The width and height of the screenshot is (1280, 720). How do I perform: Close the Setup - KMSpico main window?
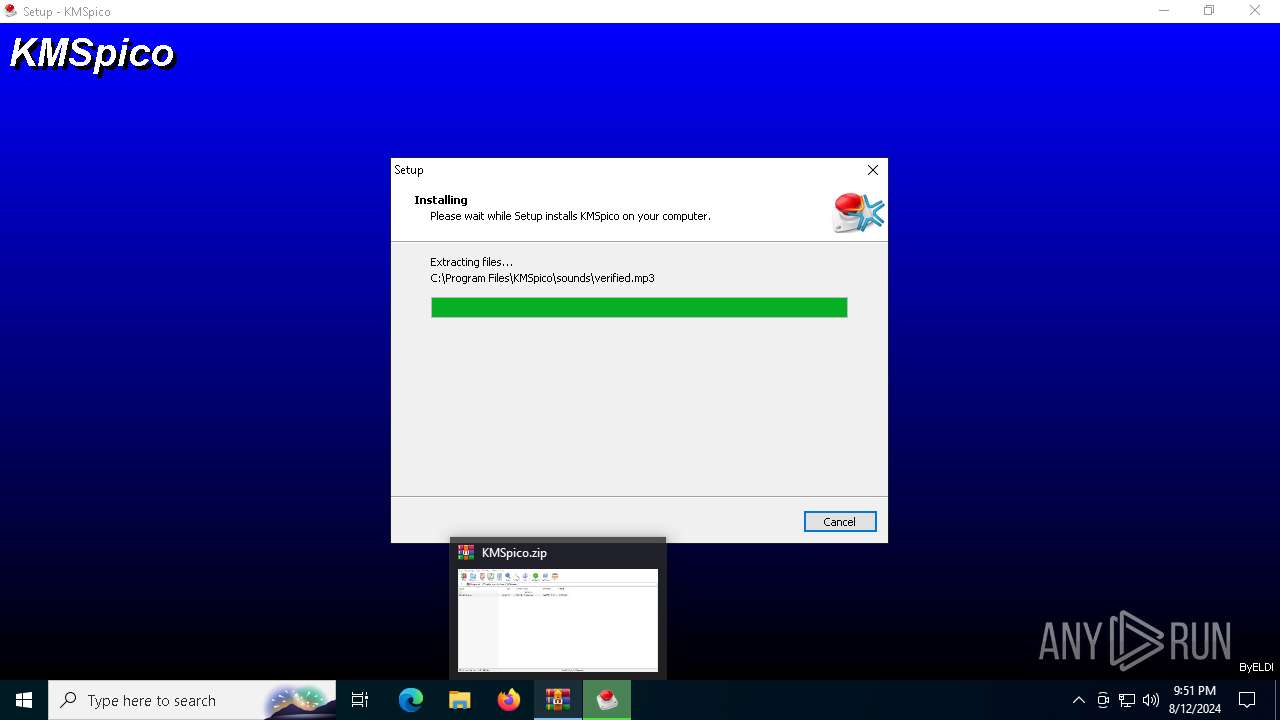coord(1255,11)
